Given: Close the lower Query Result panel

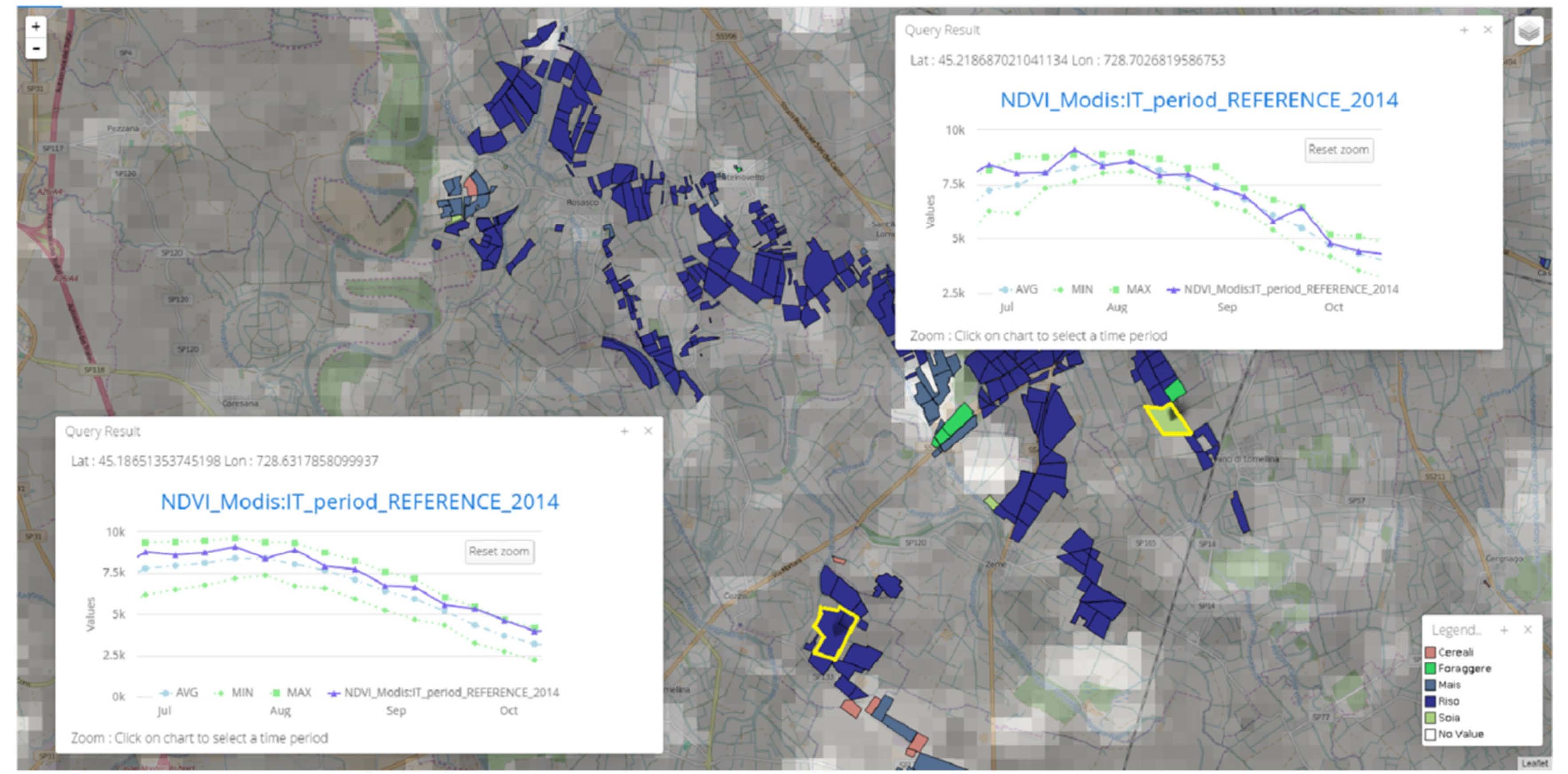Looking at the screenshot, I should pyautogui.click(x=648, y=431).
